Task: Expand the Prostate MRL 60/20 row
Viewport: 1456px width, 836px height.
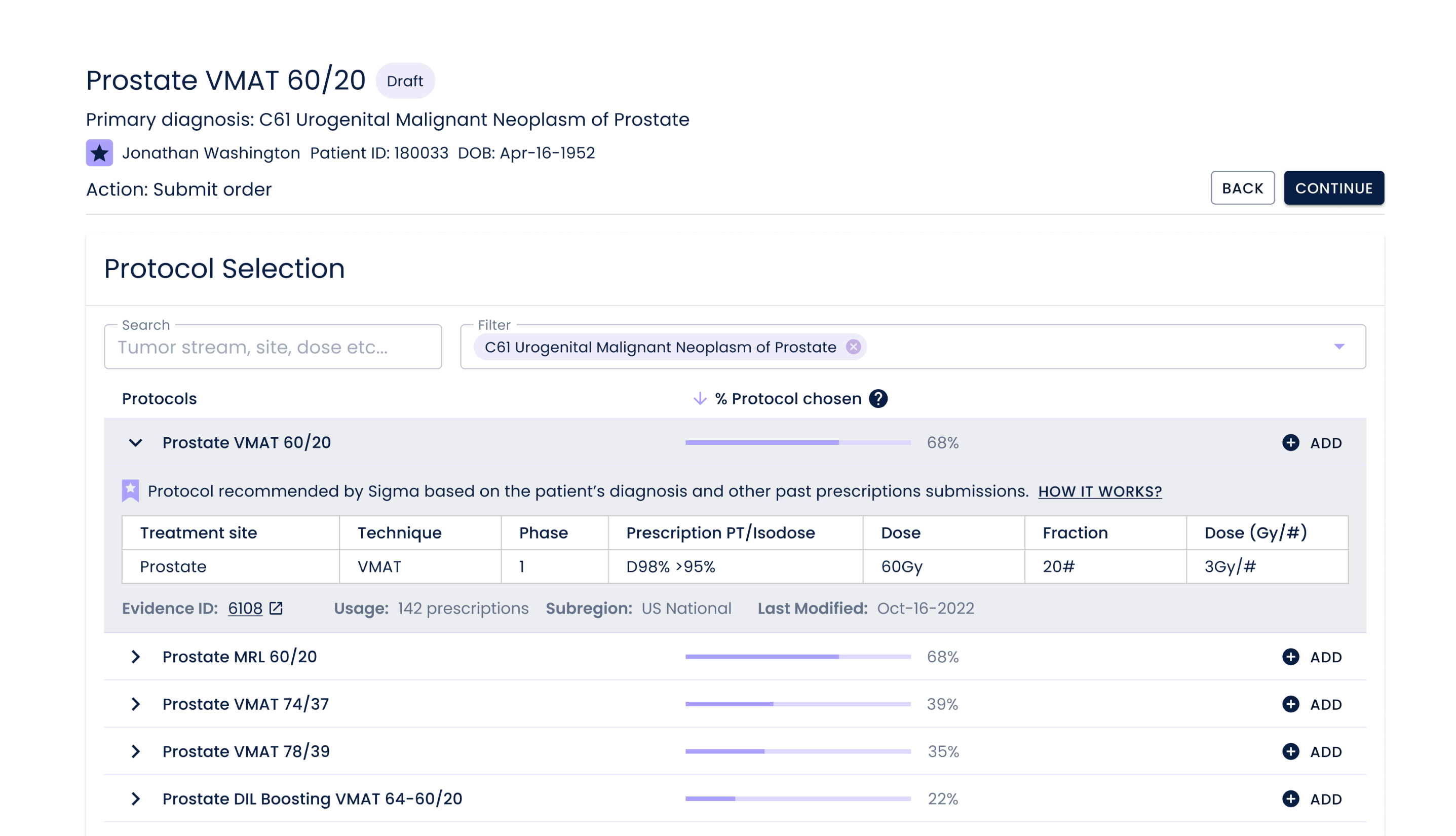Action: coord(135,657)
